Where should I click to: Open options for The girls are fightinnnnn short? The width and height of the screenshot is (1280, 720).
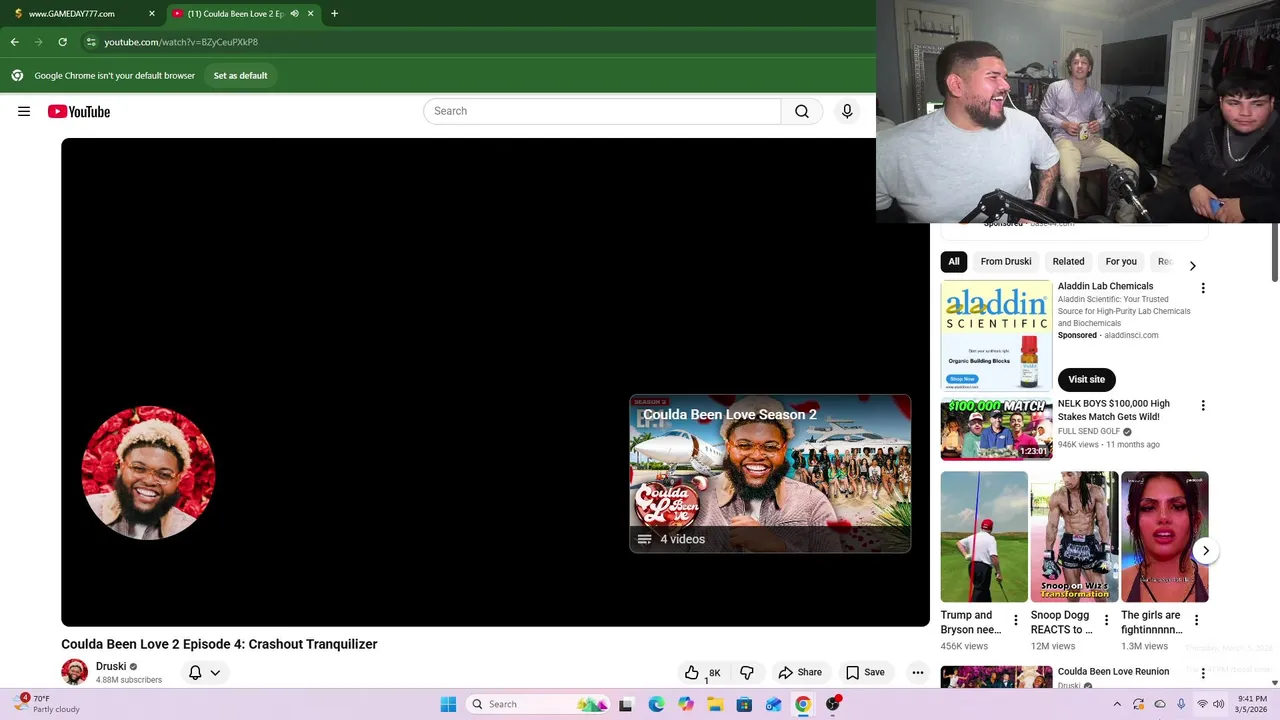coord(1196,620)
